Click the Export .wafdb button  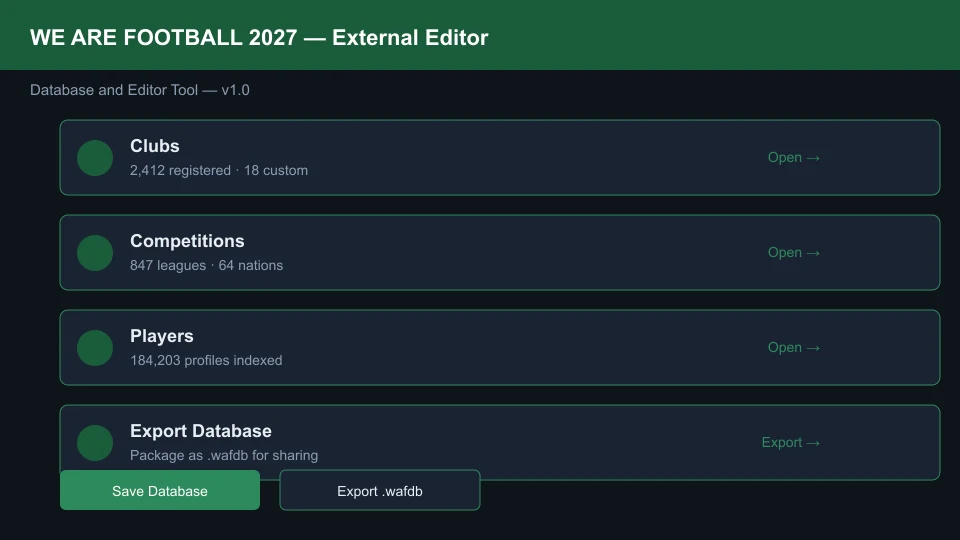coord(380,490)
